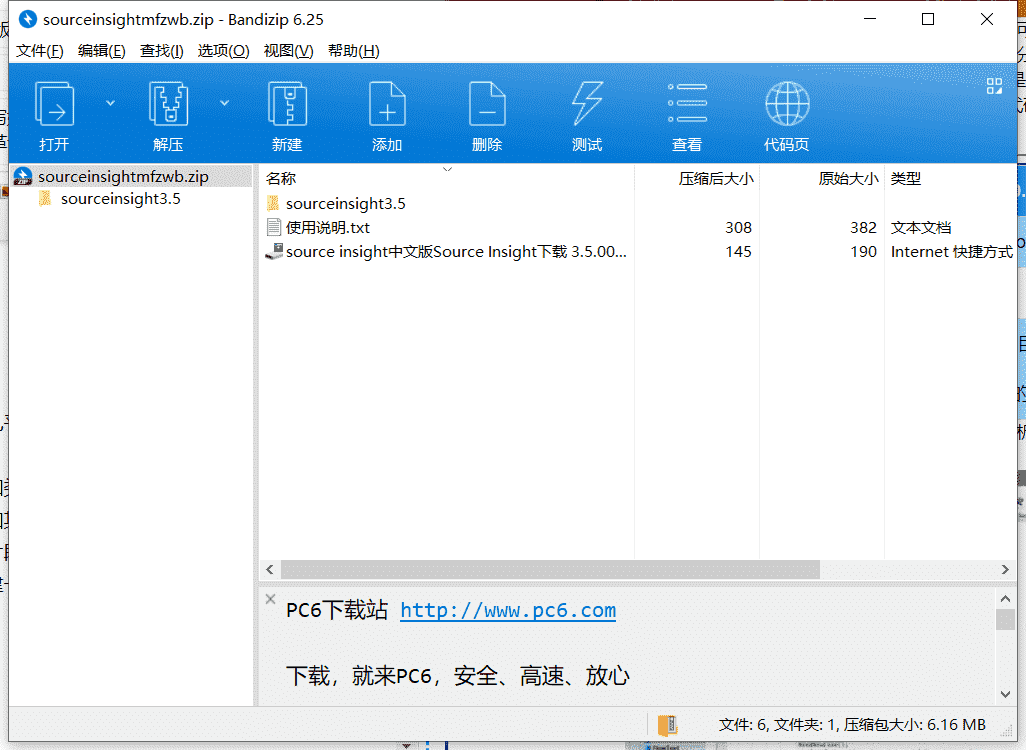1026x750 pixels.
Task: Minimize the Bandizip window
Action: [x=870, y=20]
